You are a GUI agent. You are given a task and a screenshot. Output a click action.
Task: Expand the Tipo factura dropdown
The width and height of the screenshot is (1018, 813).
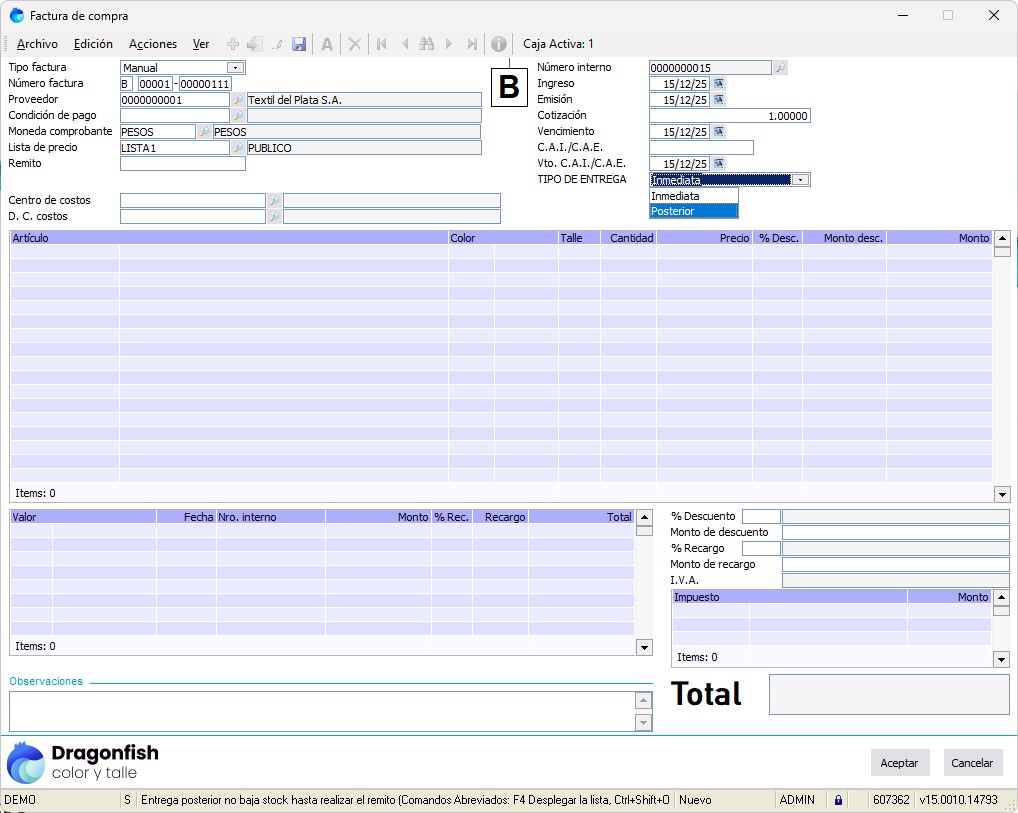click(x=235, y=68)
